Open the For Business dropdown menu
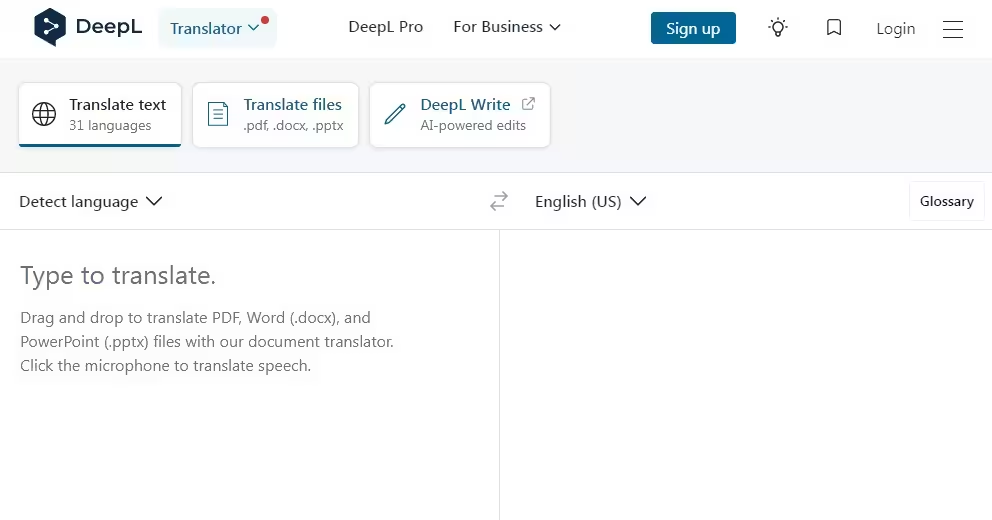Image resolution: width=992 pixels, height=520 pixels. click(x=507, y=27)
